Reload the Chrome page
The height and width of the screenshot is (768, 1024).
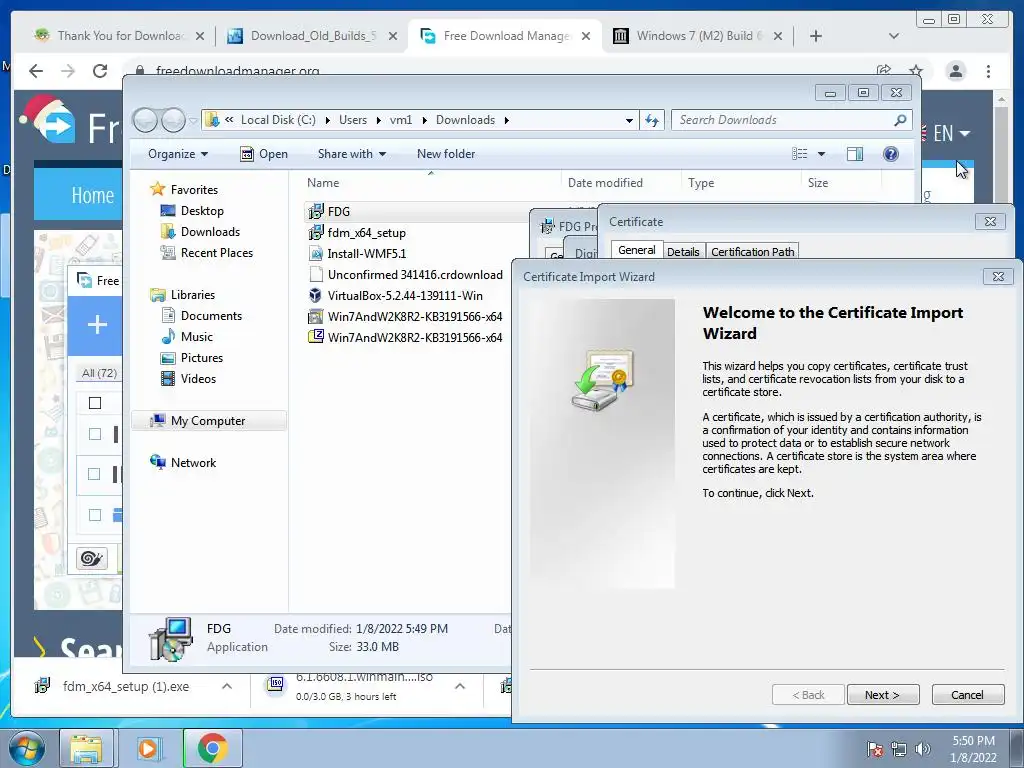(99, 71)
